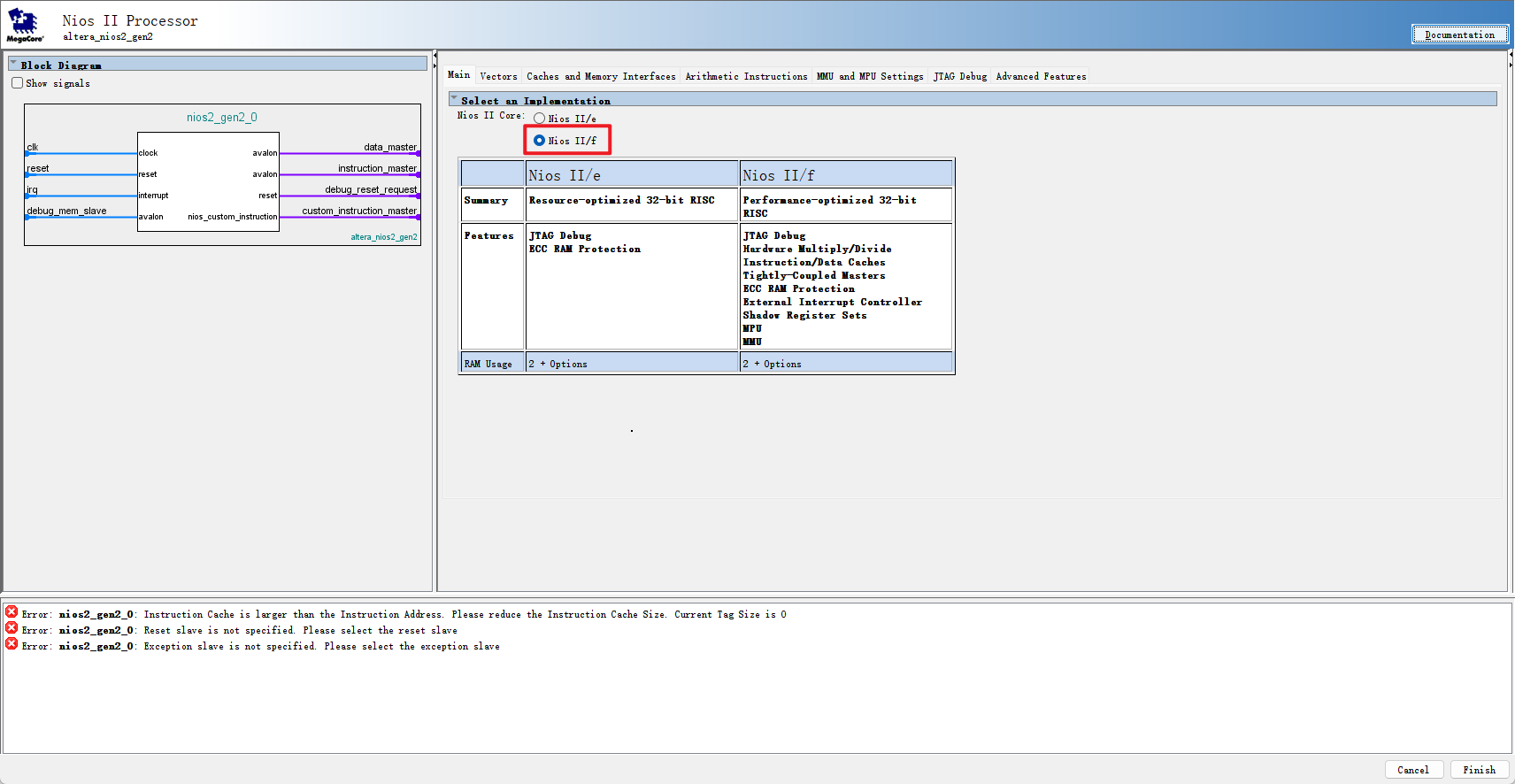Click the debug_reset_request port label

coord(371,189)
